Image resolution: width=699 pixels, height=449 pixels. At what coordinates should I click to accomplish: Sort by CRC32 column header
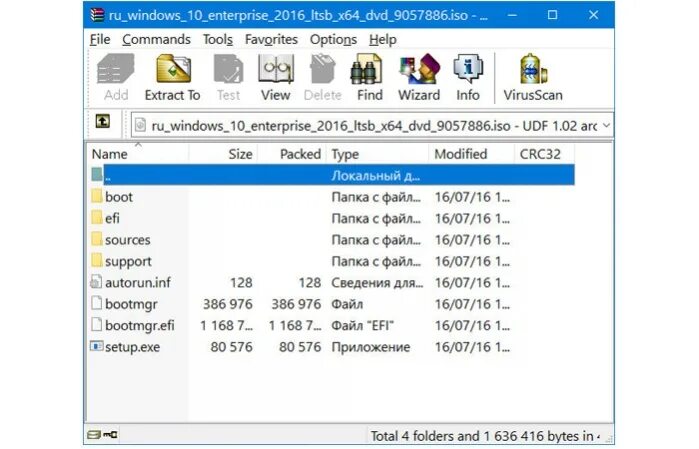click(544, 154)
